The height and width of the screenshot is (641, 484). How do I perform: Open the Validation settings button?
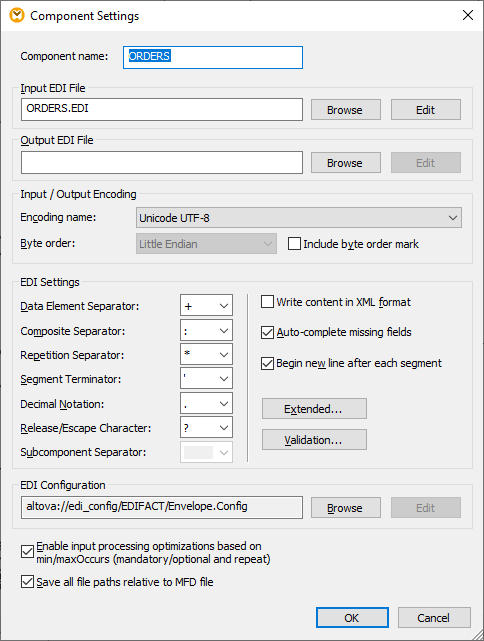coord(314,439)
